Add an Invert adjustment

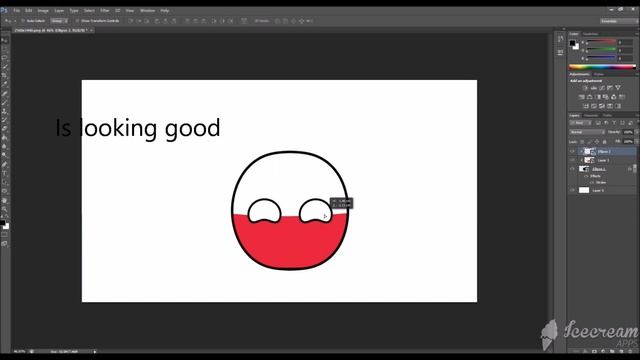pos(586,106)
